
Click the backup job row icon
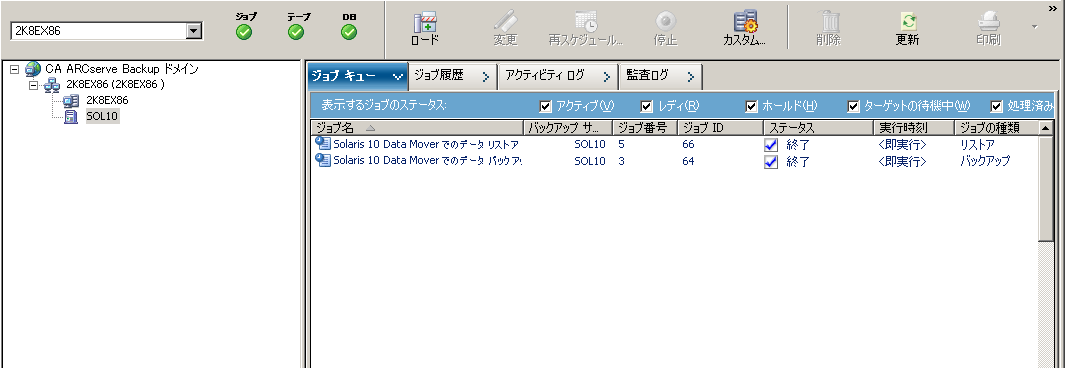323,160
